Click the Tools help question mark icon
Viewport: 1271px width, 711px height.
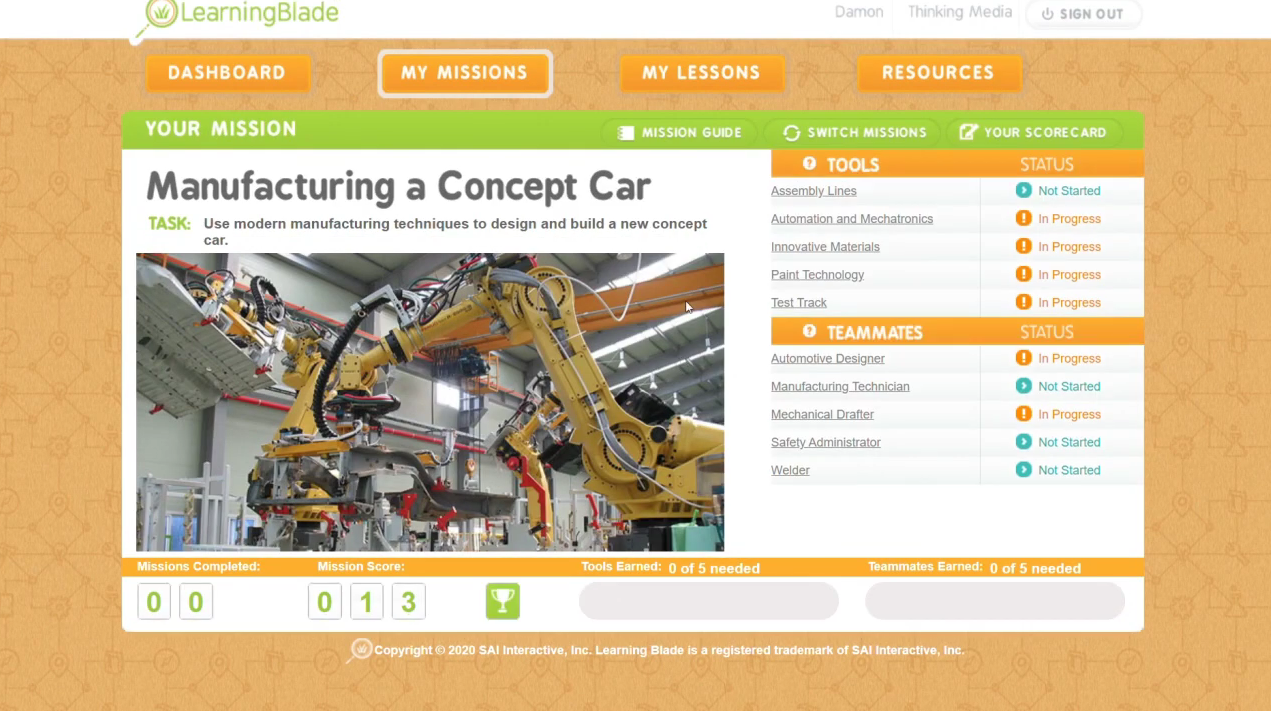tap(809, 164)
